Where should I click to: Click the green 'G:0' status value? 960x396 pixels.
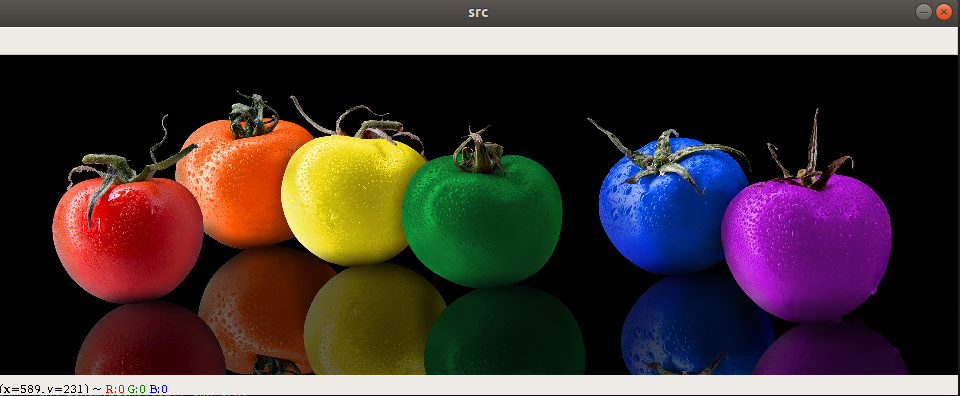point(137,389)
